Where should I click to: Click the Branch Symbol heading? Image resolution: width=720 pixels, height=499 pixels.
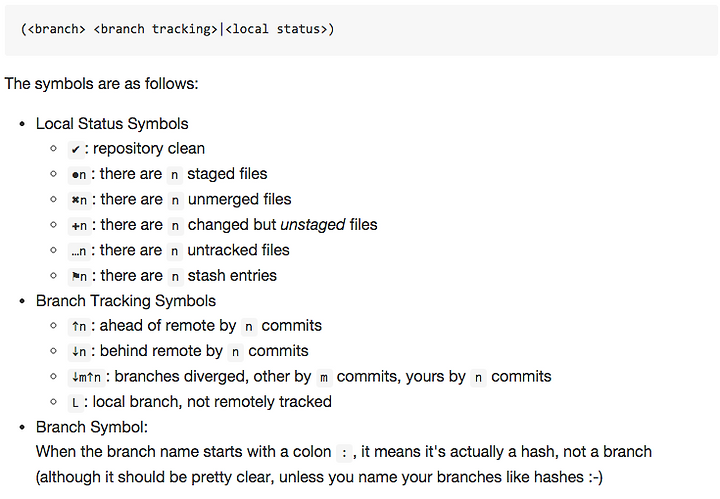[92, 427]
